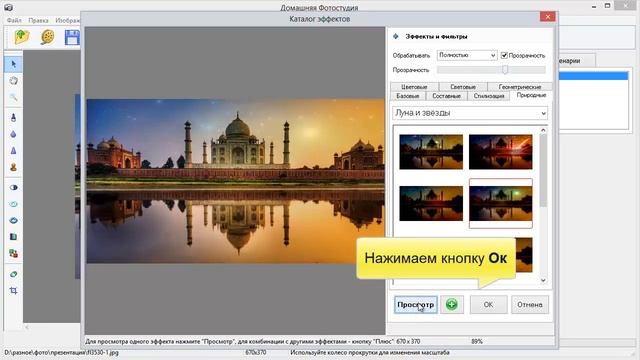Toggle the Прозрачность checkbox
640x360 pixels.
coord(504,55)
